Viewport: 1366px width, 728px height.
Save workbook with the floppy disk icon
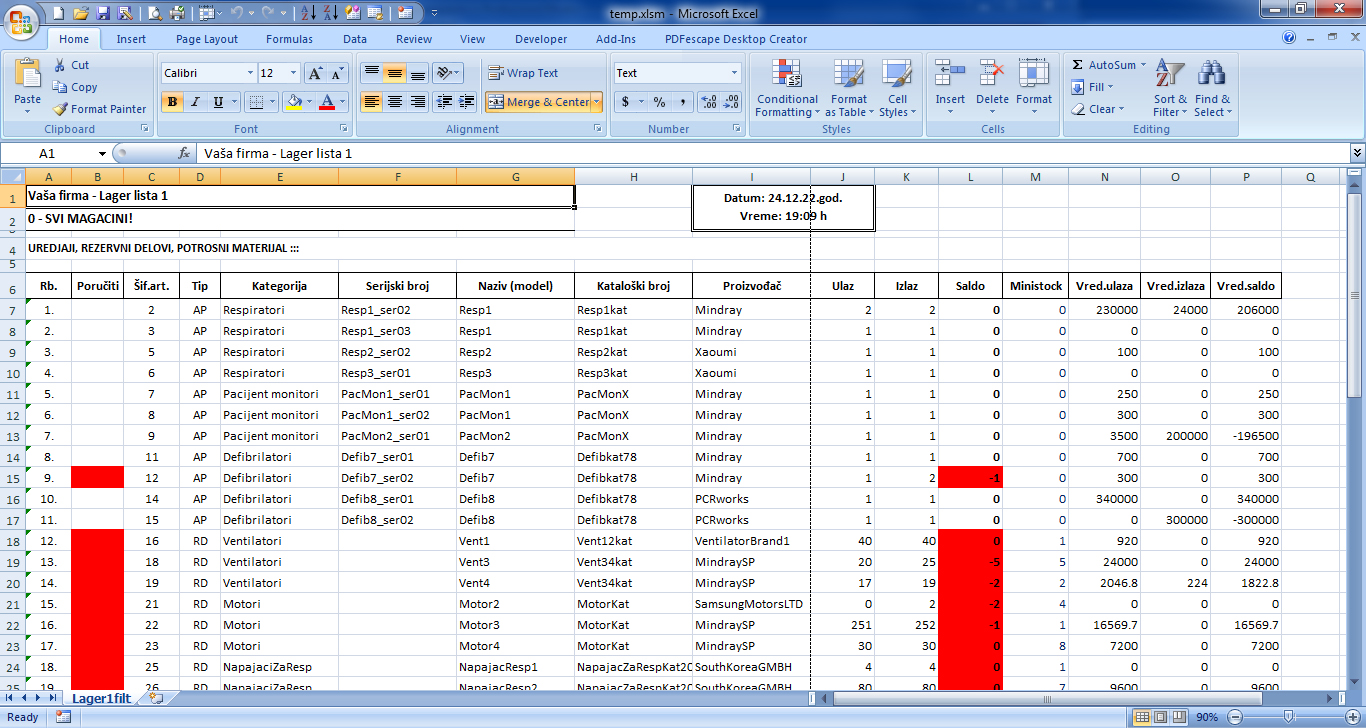(x=103, y=13)
